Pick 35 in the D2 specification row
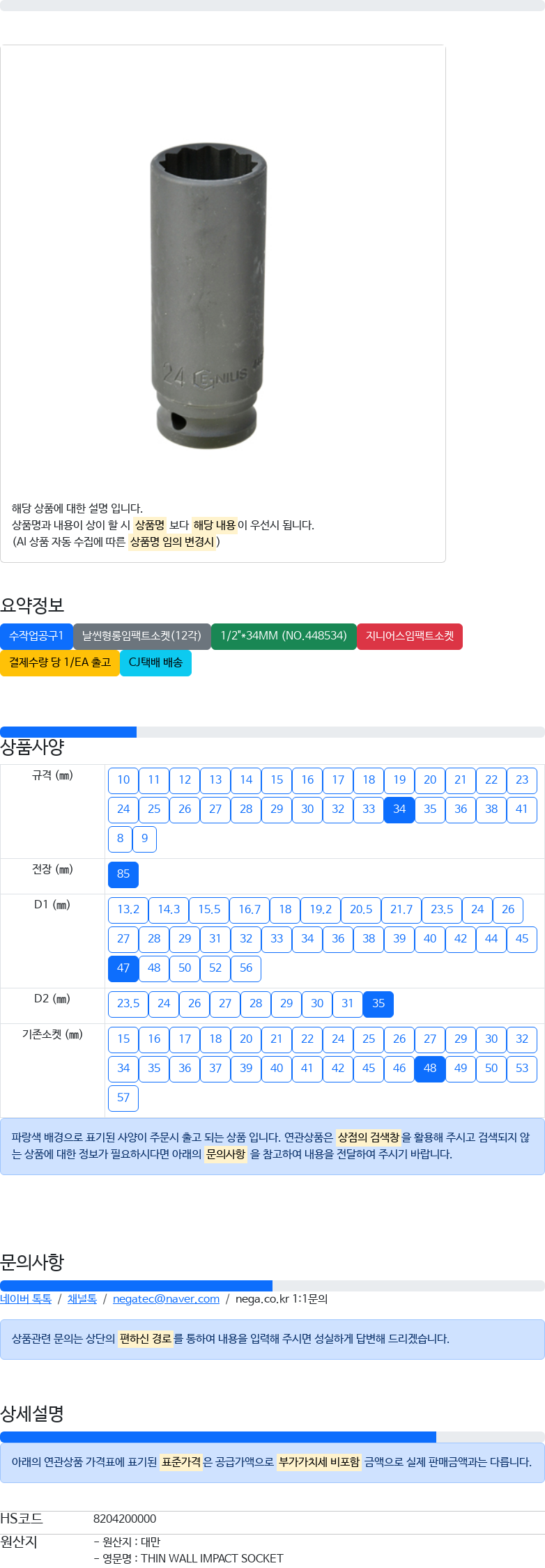 coord(378,1004)
